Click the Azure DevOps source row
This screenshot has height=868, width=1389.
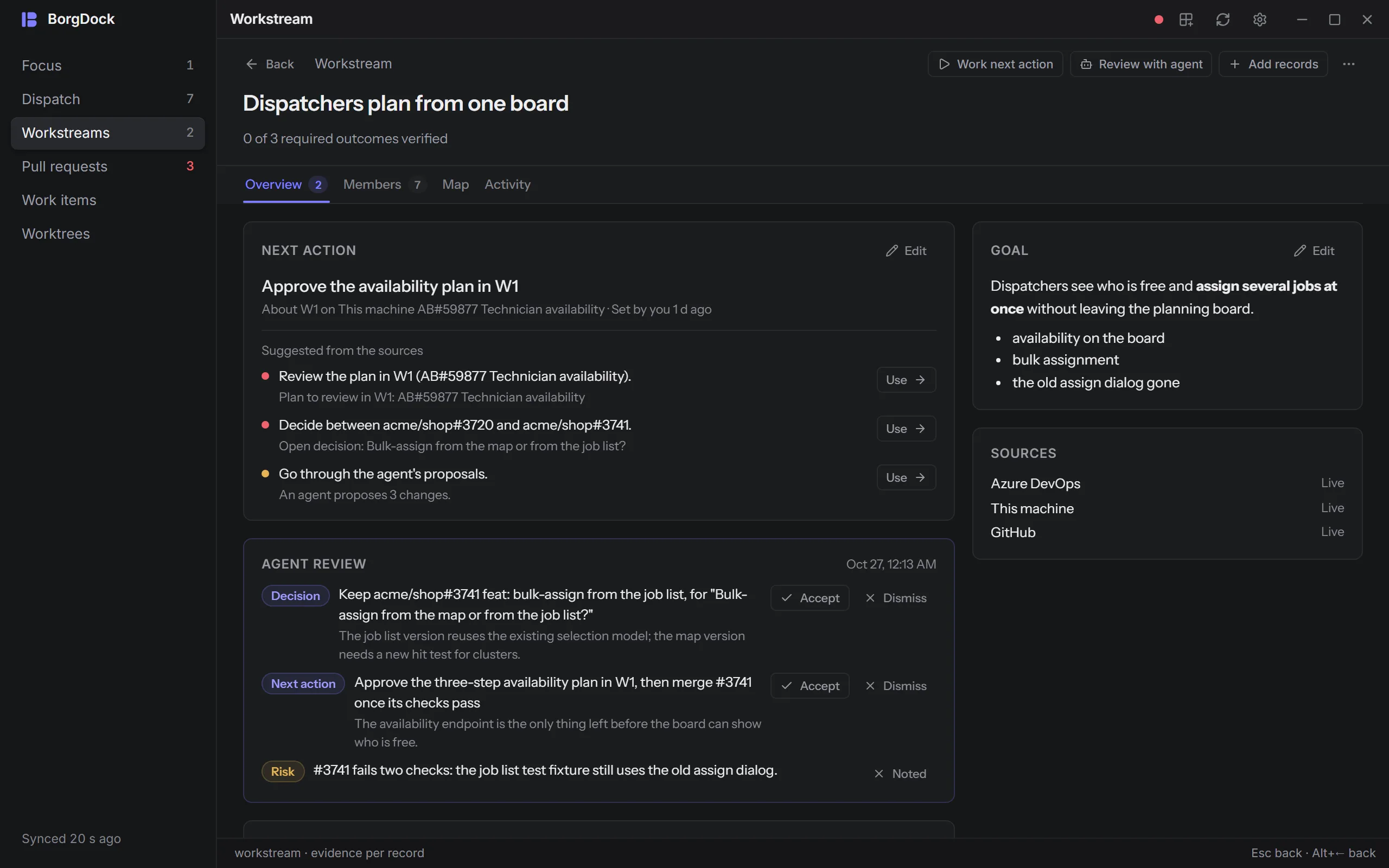1167,483
